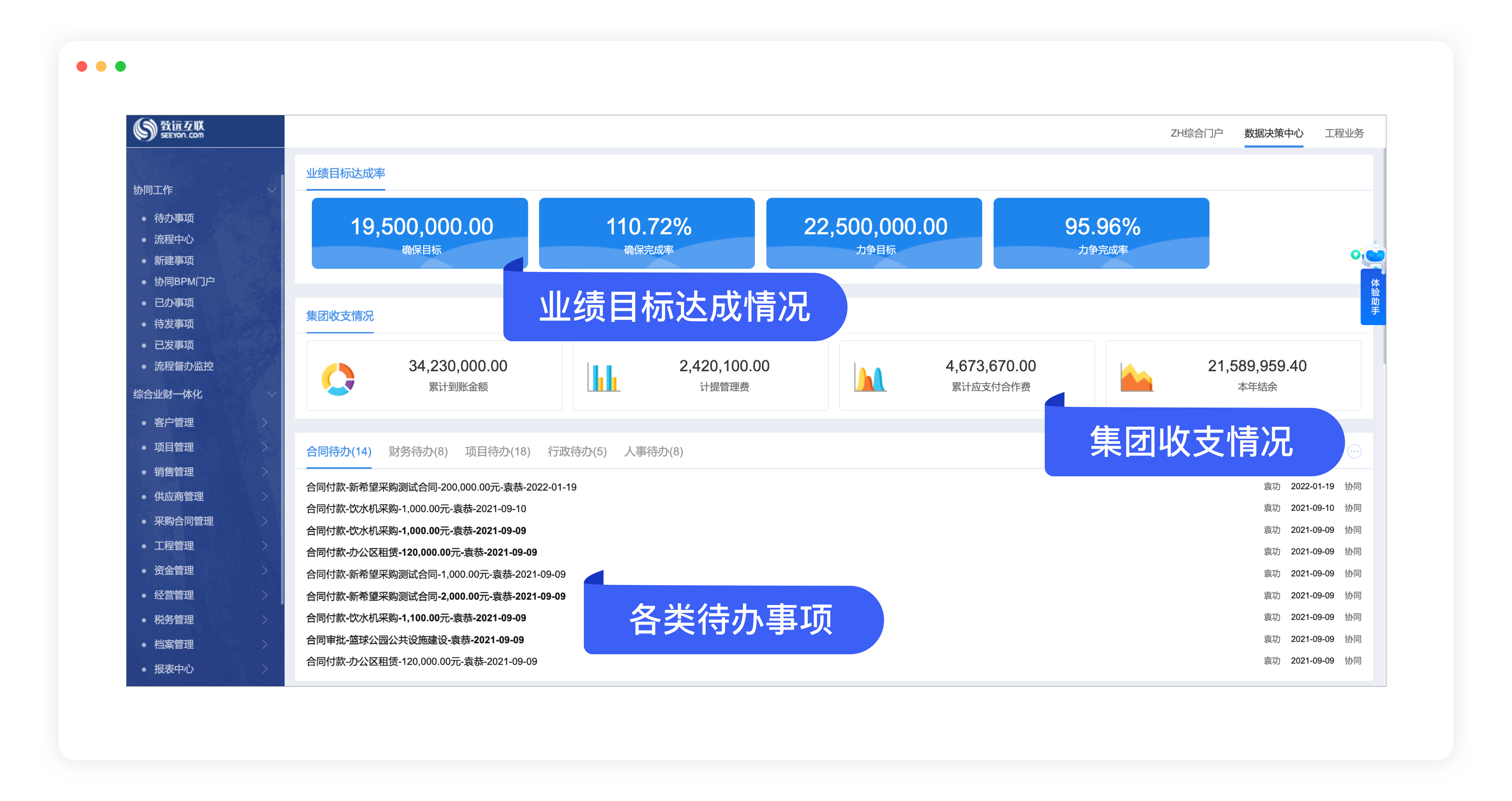
Task: Click the 110.72% 确保完成率 card
Action: point(647,233)
